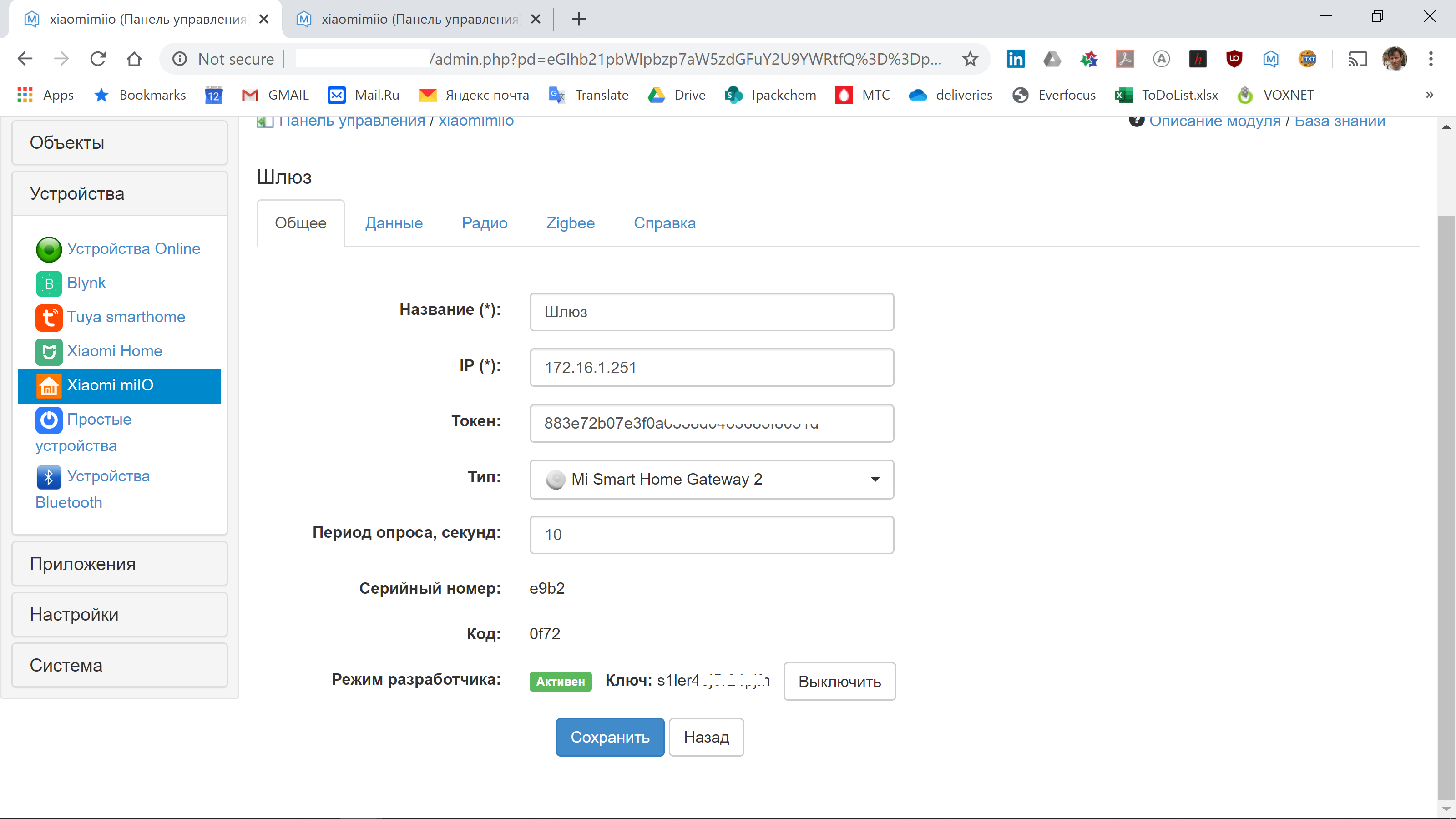The image size is (1456, 819).
Task: Collapse the Устройства sidebar section
Action: [119, 193]
